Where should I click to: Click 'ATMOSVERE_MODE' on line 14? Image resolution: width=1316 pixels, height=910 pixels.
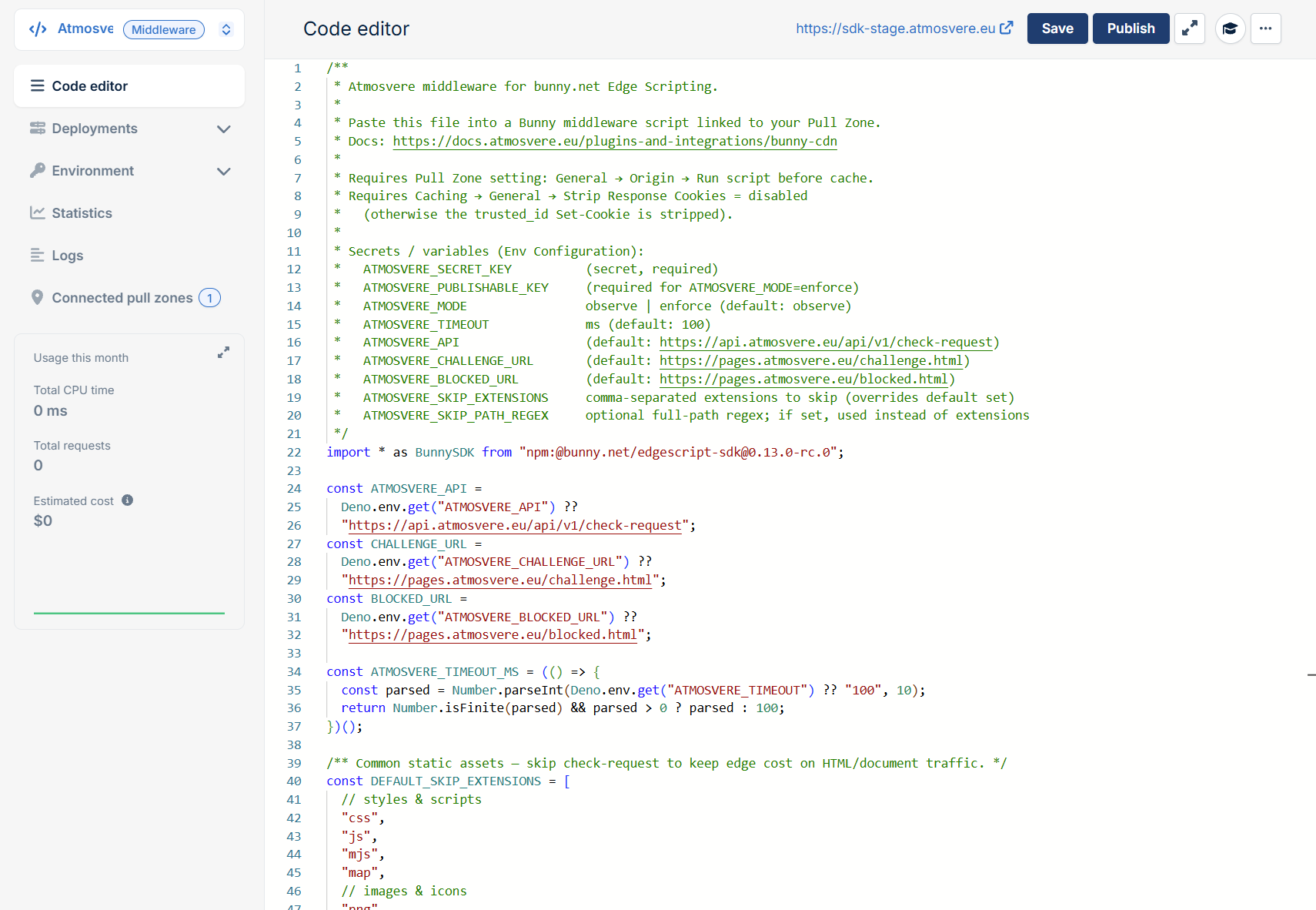415,306
